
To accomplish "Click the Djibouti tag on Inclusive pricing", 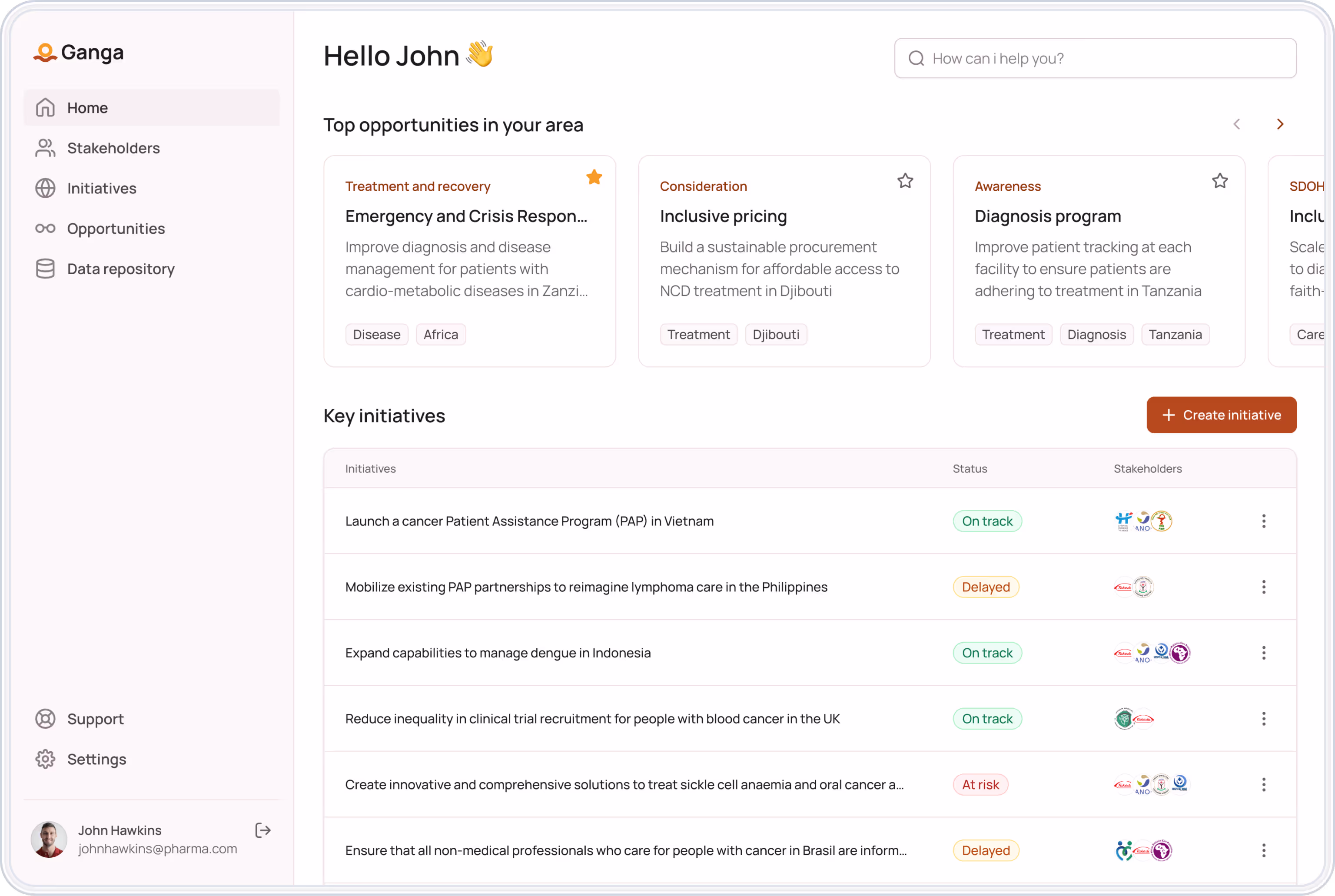I will coord(776,334).
